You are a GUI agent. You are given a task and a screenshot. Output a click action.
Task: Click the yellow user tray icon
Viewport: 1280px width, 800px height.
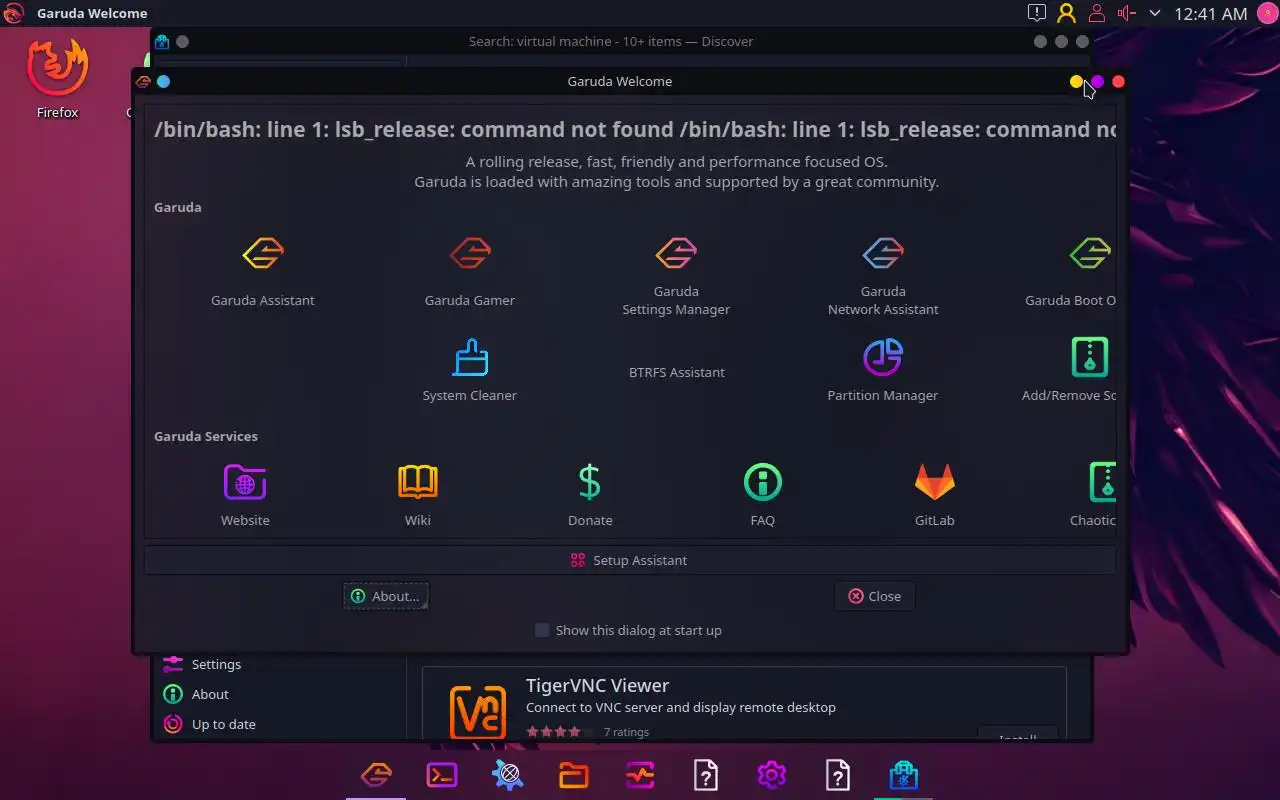1067,13
